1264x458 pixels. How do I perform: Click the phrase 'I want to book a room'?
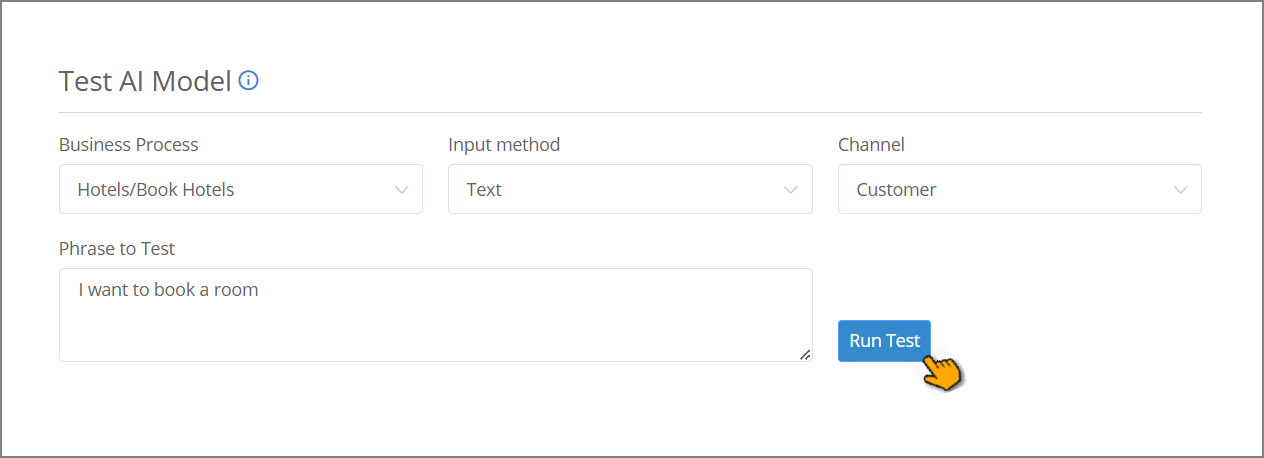pyautogui.click(x=168, y=291)
